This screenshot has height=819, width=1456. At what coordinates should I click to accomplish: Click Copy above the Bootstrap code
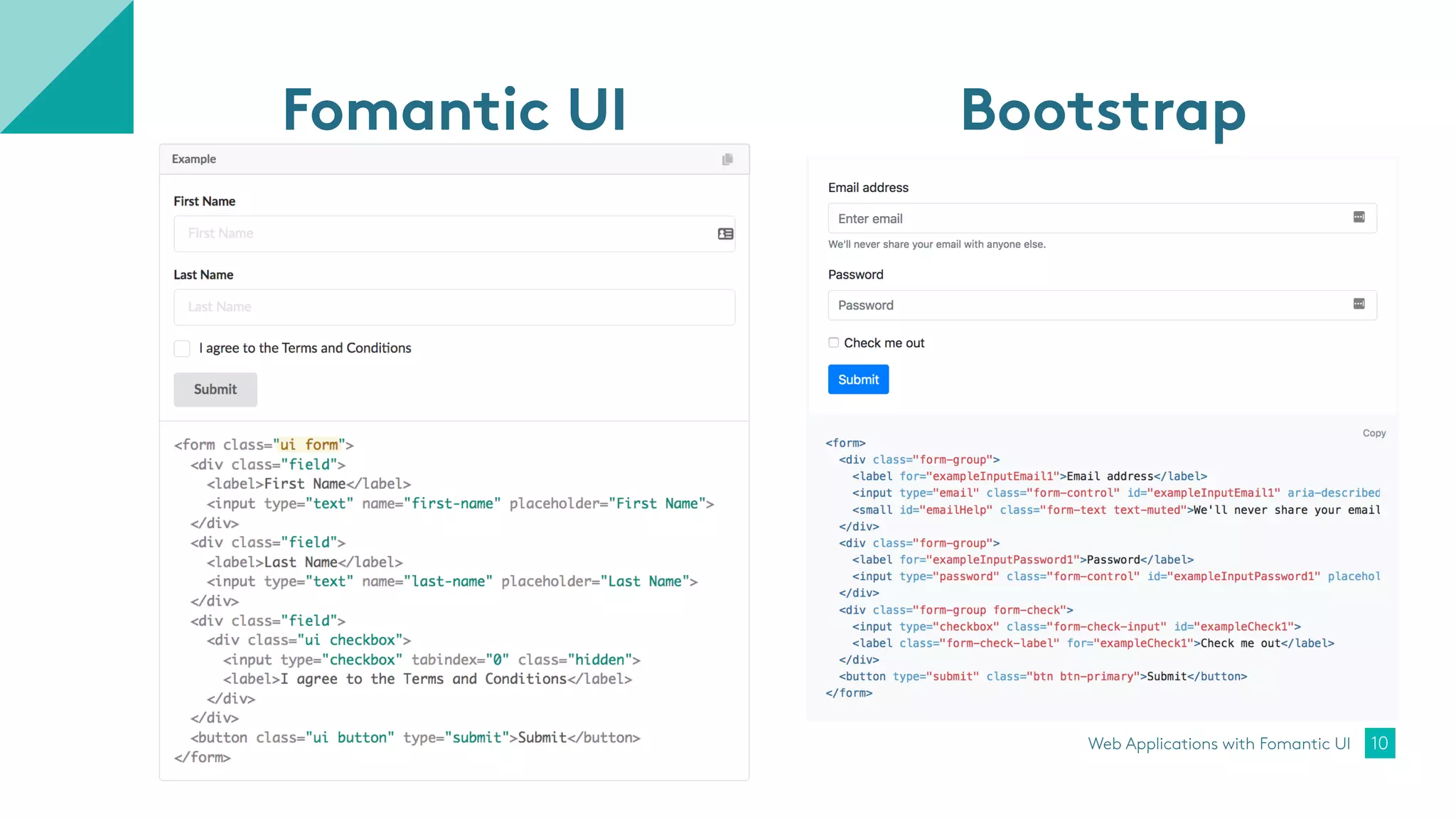(x=1374, y=433)
